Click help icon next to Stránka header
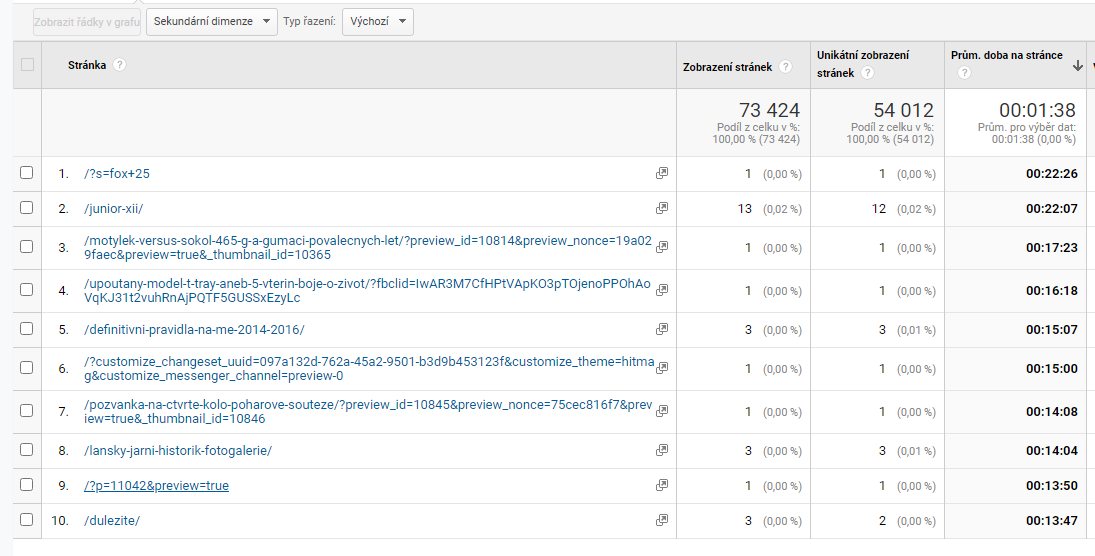Screen dimensions: 1095x556 [x=119, y=65]
